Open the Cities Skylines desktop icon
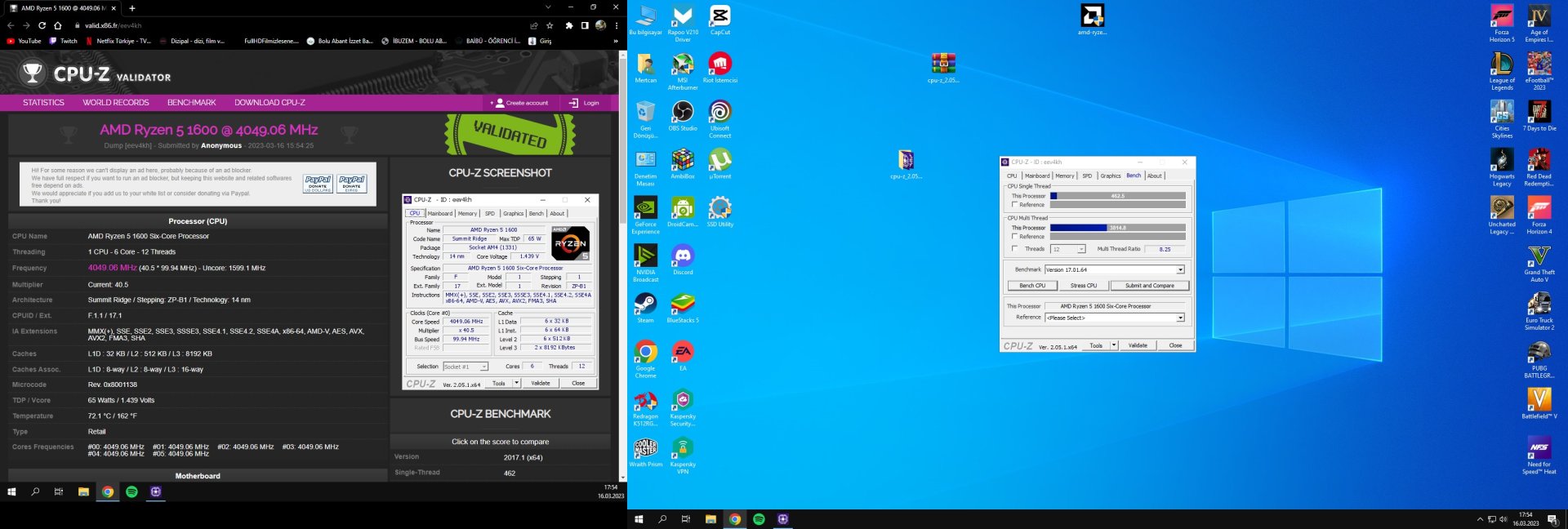Image resolution: width=1568 pixels, height=529 pixels. click(1502, 120)
